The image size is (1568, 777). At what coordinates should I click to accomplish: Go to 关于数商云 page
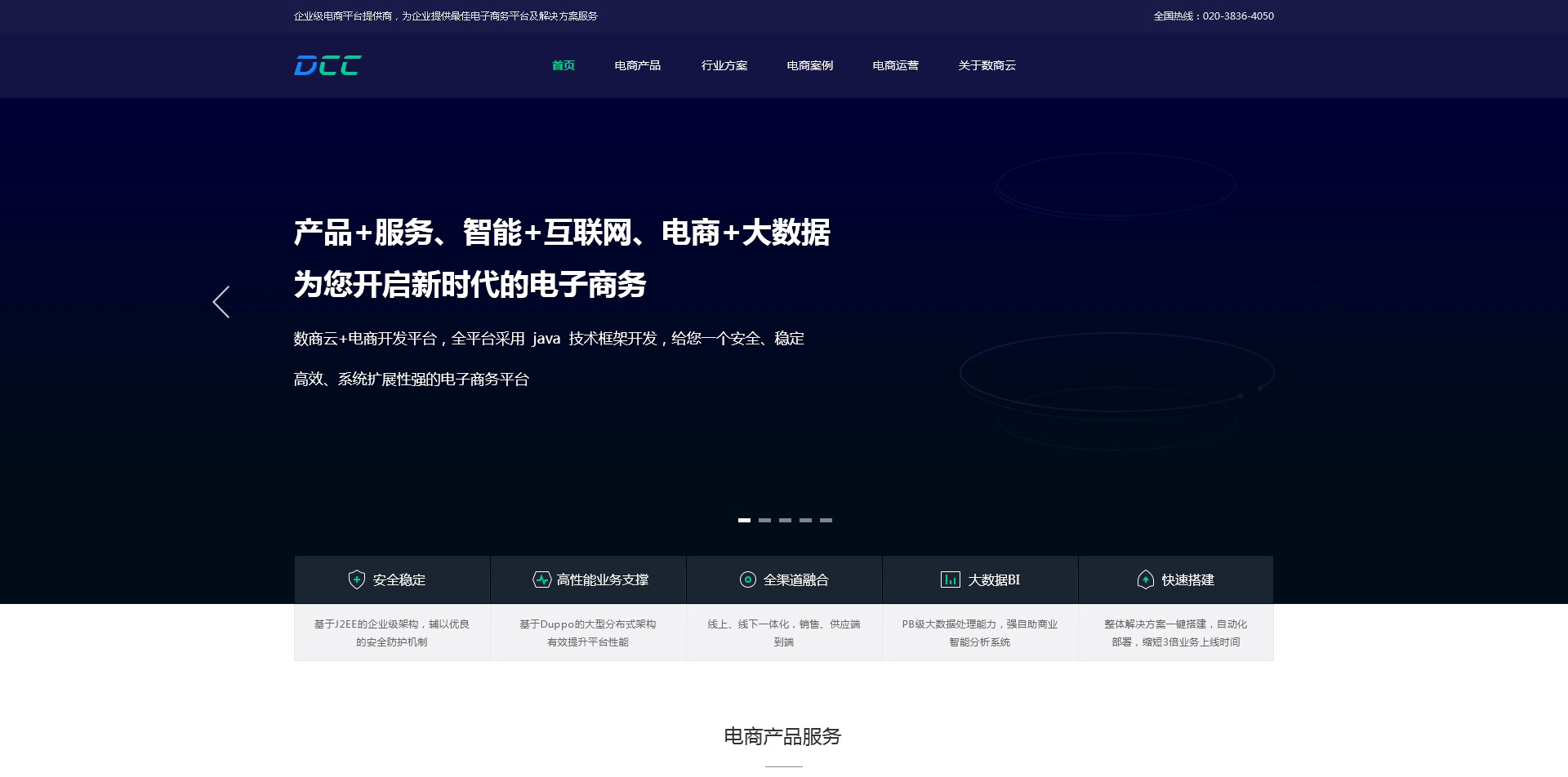987,65
